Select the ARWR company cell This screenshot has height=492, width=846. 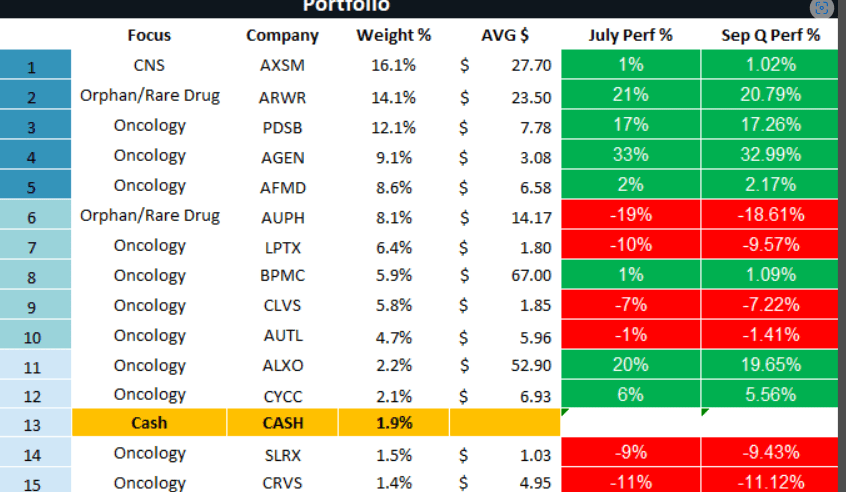pos(282,97)
